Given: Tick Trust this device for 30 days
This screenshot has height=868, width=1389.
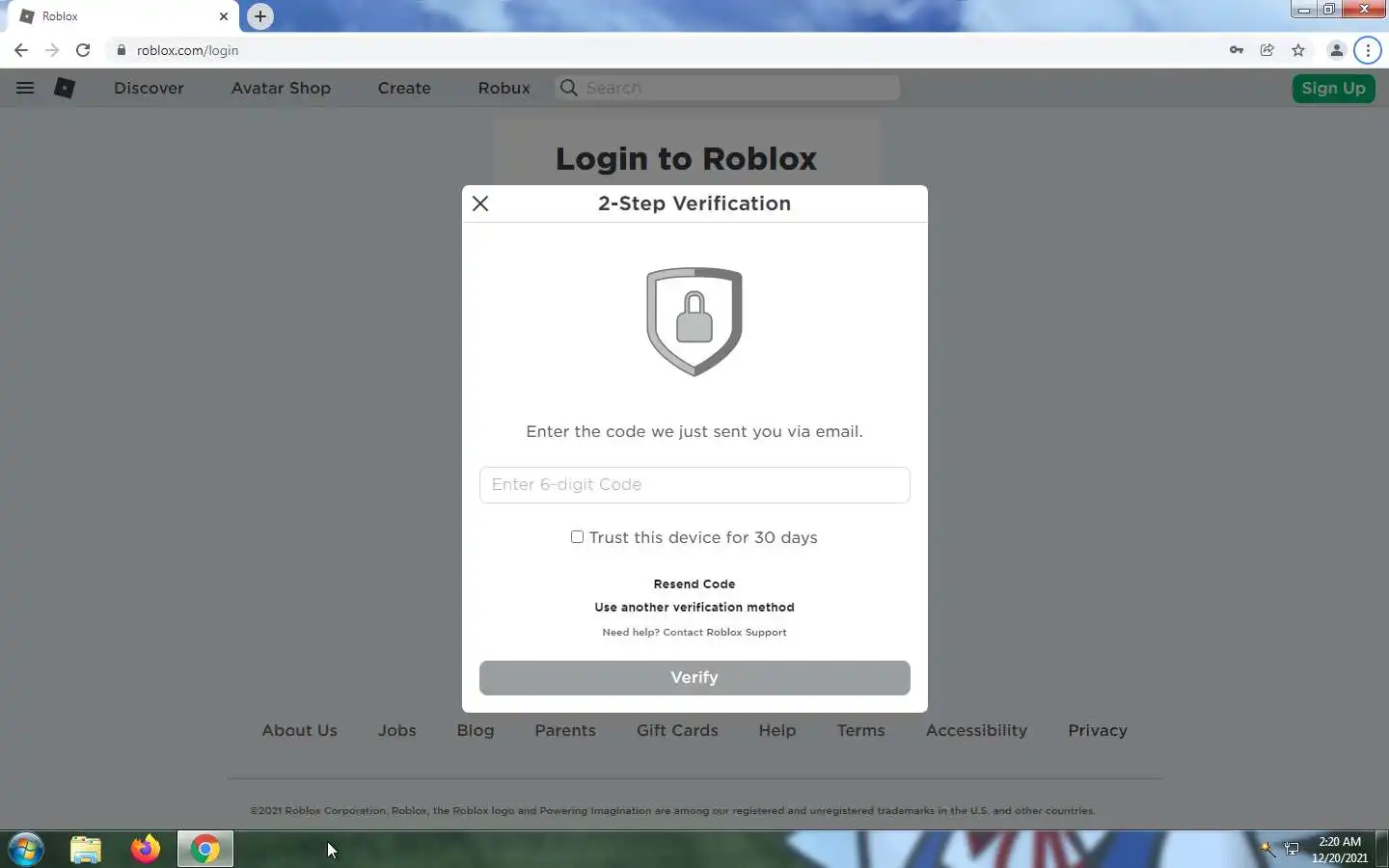Looking at the screenshot, I should (x=577, y=537).
